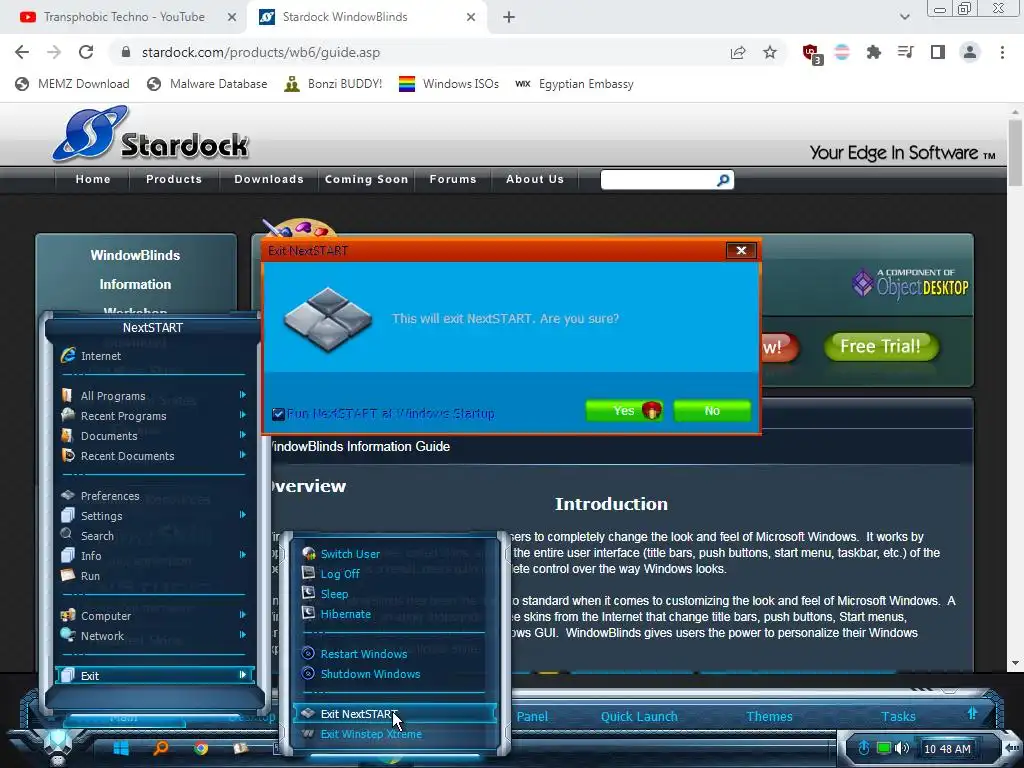1024x768 pixels.
Task: Click the Documents folder icon
Action: [67, 435]
